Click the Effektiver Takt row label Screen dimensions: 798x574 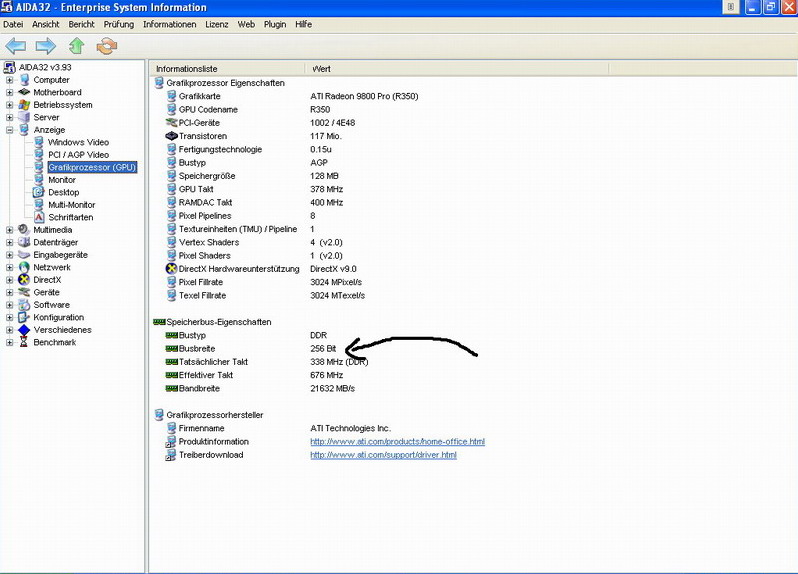coord(206,375)
